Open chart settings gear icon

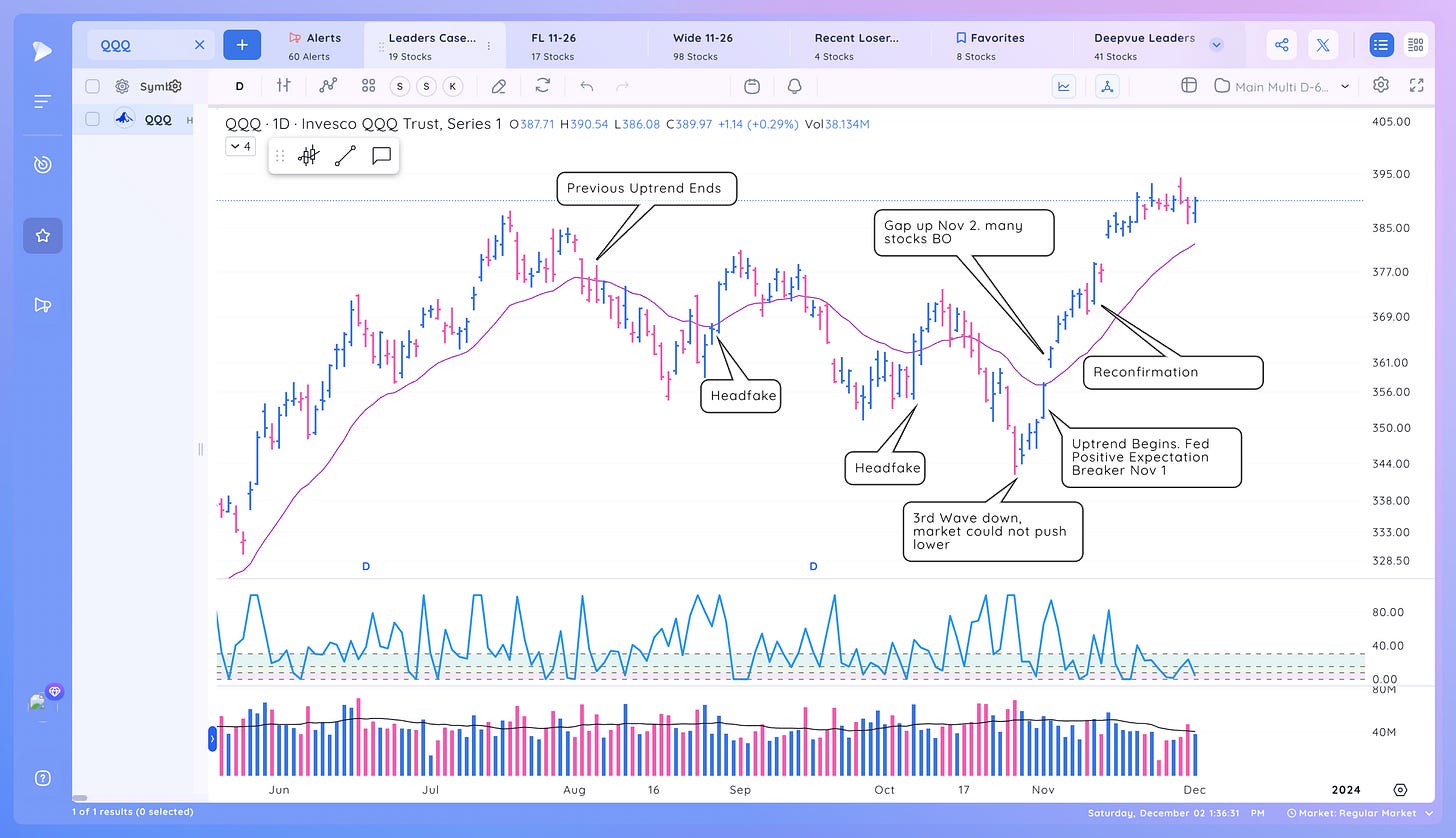(x=1381, y=85)
